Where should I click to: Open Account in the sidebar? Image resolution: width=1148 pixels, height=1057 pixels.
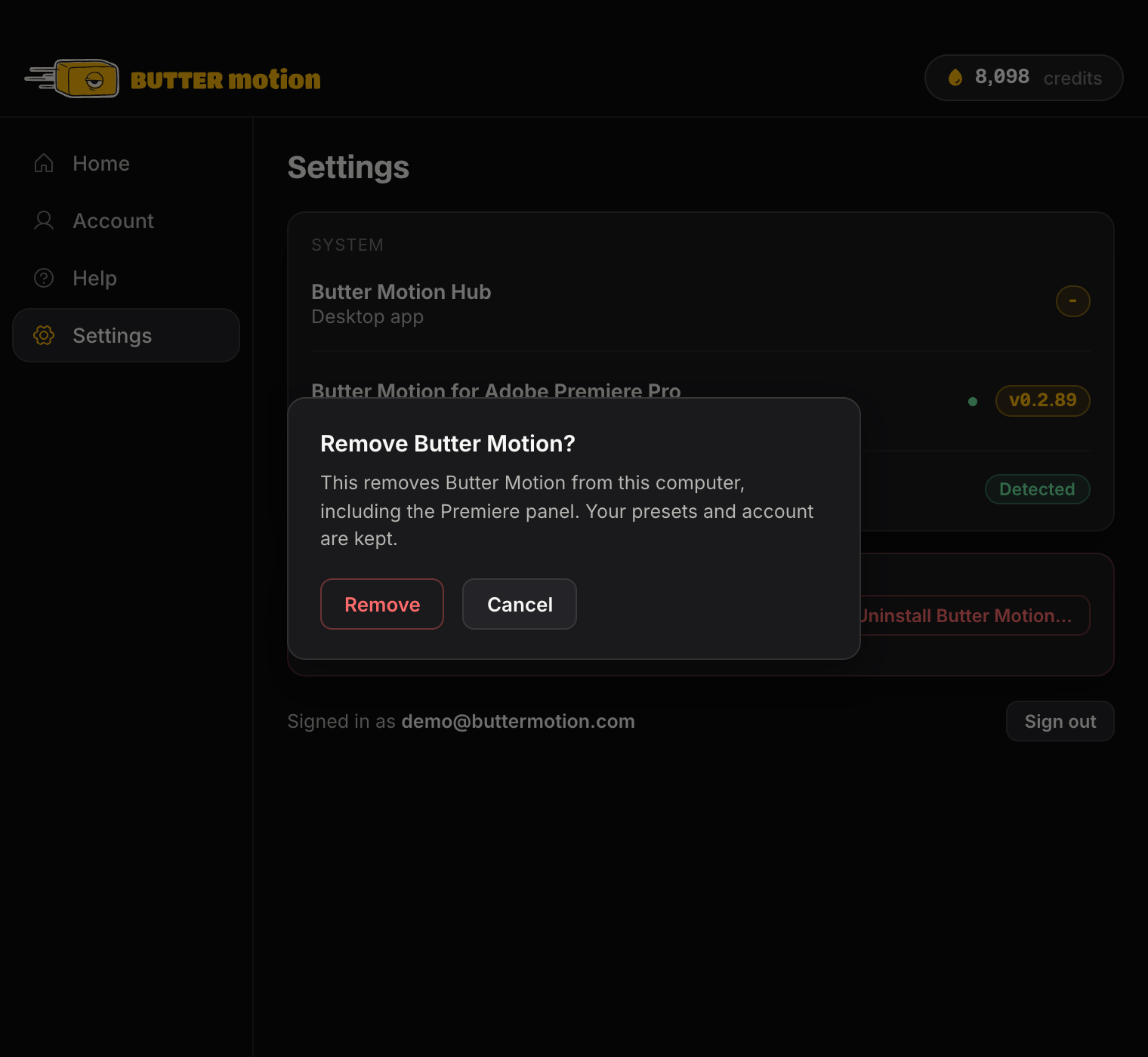(126, 220)
